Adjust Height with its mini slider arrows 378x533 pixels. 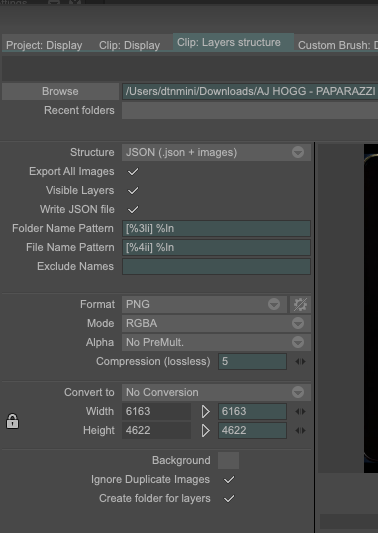[300, 431]
